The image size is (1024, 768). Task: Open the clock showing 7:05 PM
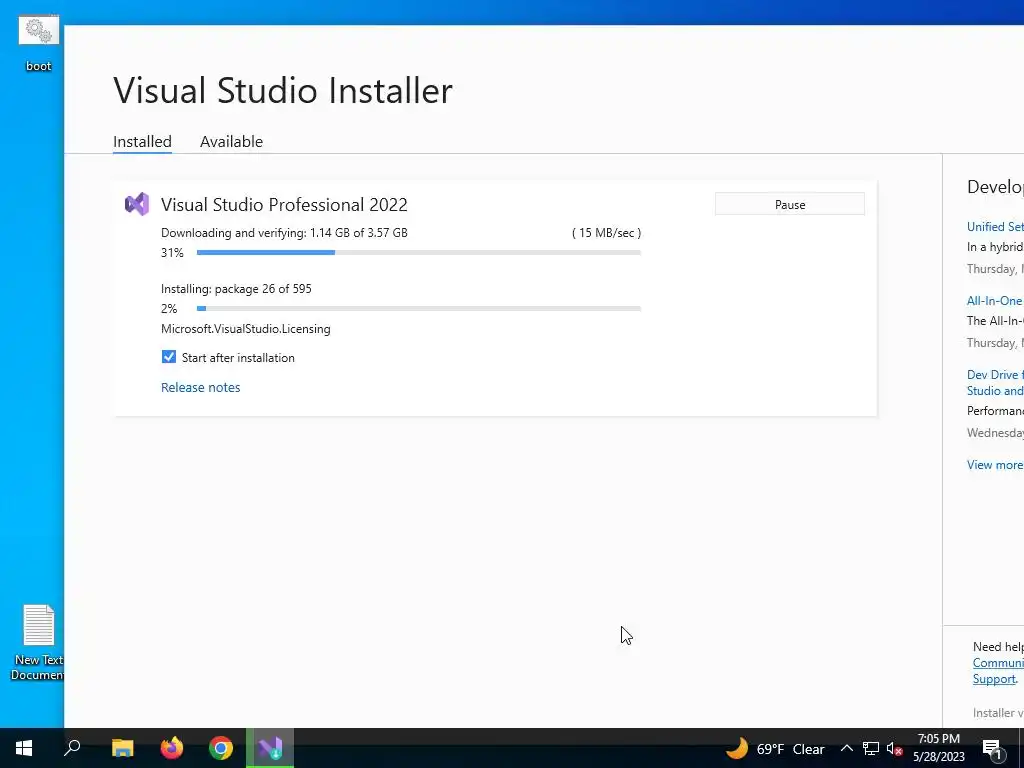[x=938, y=748]
